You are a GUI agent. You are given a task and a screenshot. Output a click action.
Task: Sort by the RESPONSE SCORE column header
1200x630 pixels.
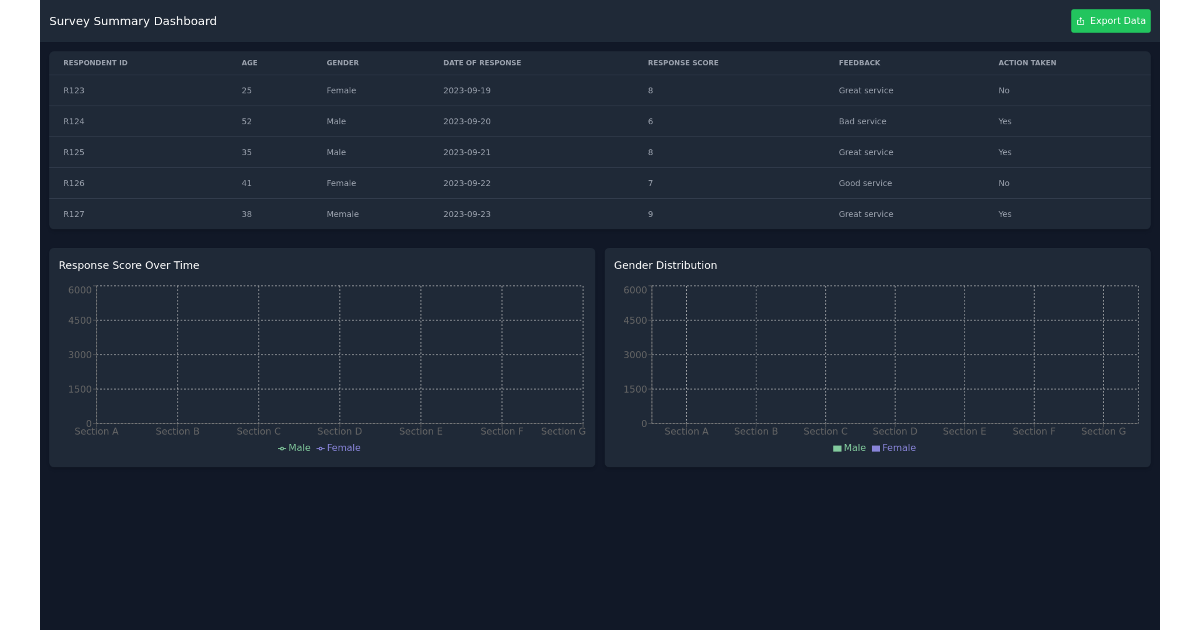point(683,62)
